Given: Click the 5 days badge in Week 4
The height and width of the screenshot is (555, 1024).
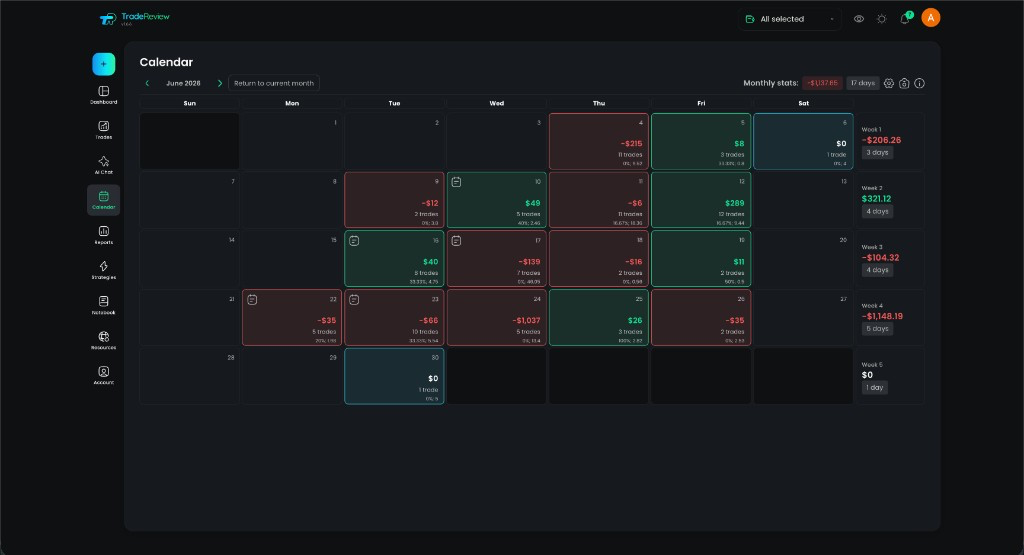Looking at the screenshot, I should [x=877, y=329].
